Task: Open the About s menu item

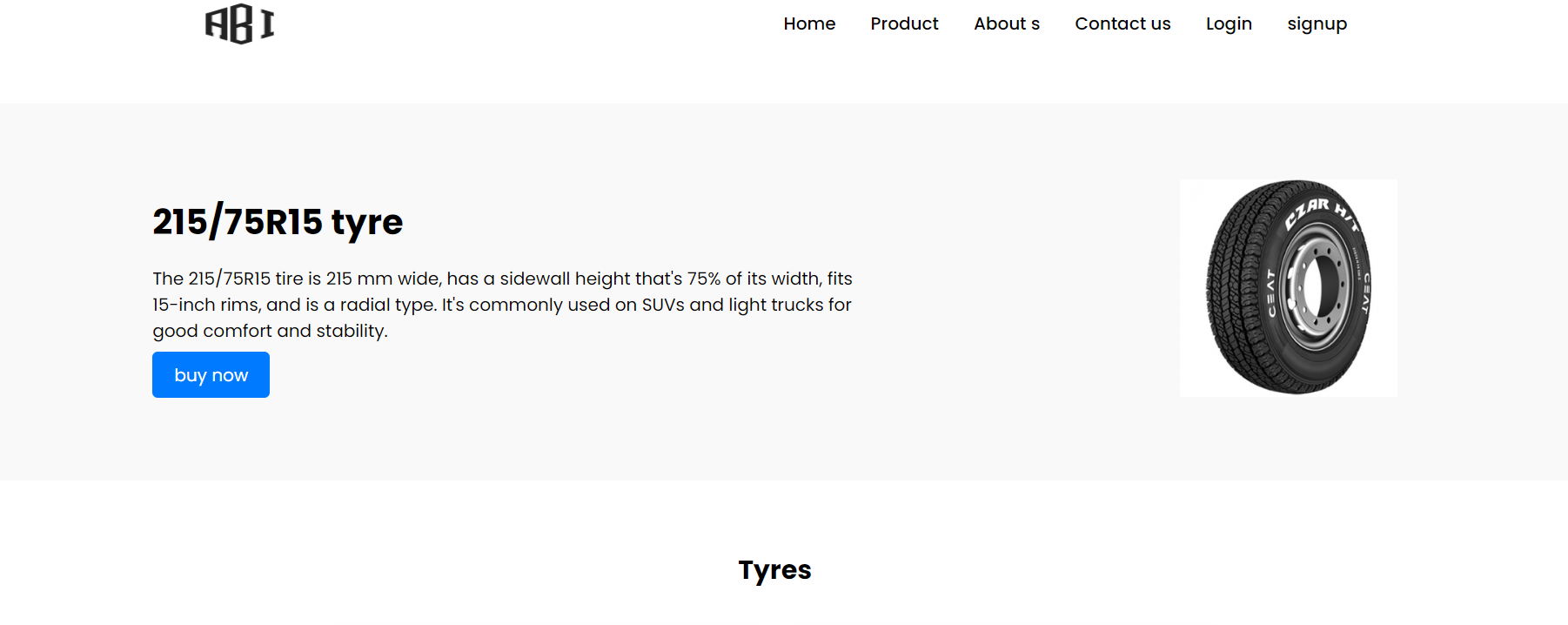Action: pos(1007,24)
